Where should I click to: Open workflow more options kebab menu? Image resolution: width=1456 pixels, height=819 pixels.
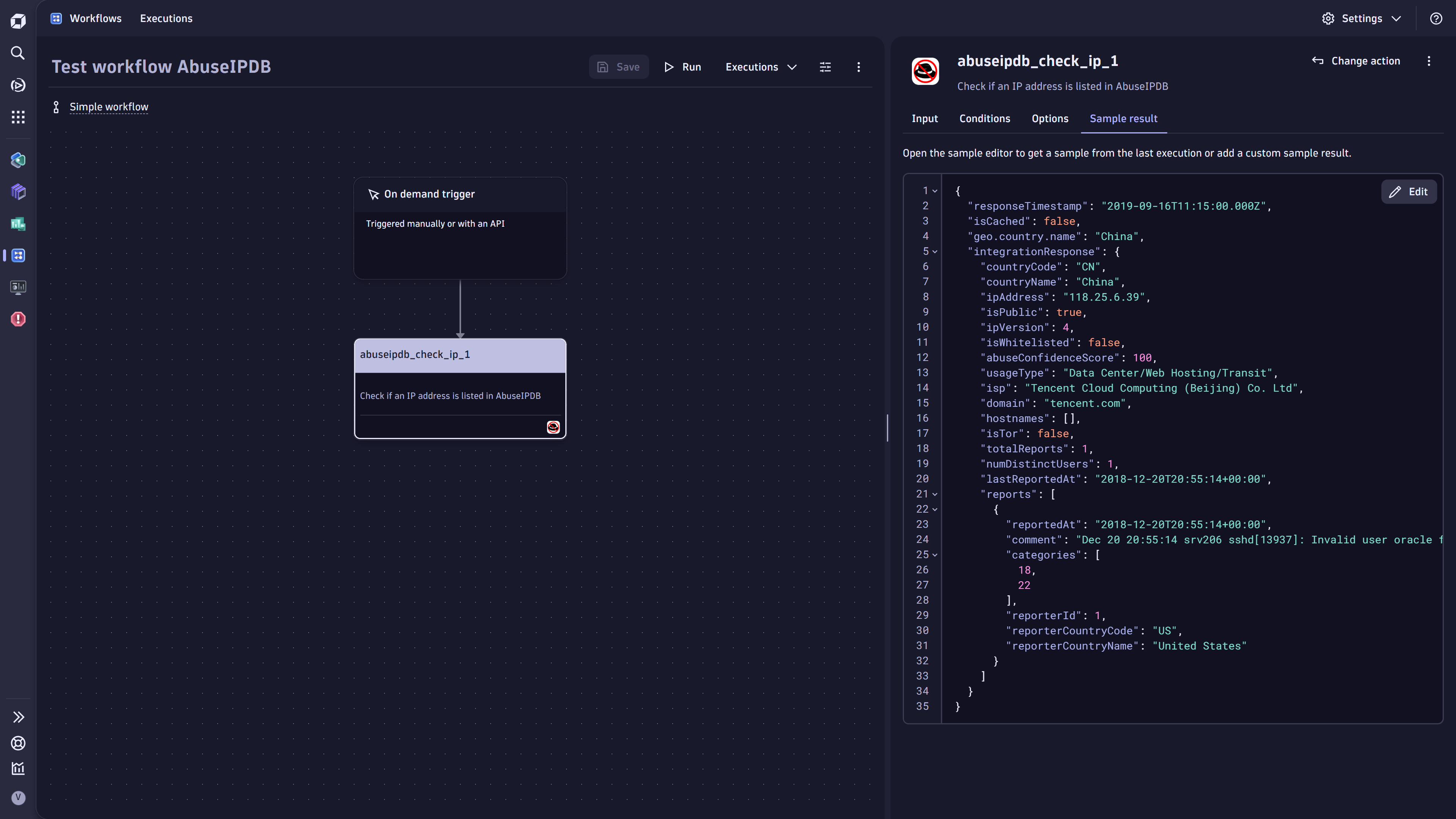click(x=858, y=67)
